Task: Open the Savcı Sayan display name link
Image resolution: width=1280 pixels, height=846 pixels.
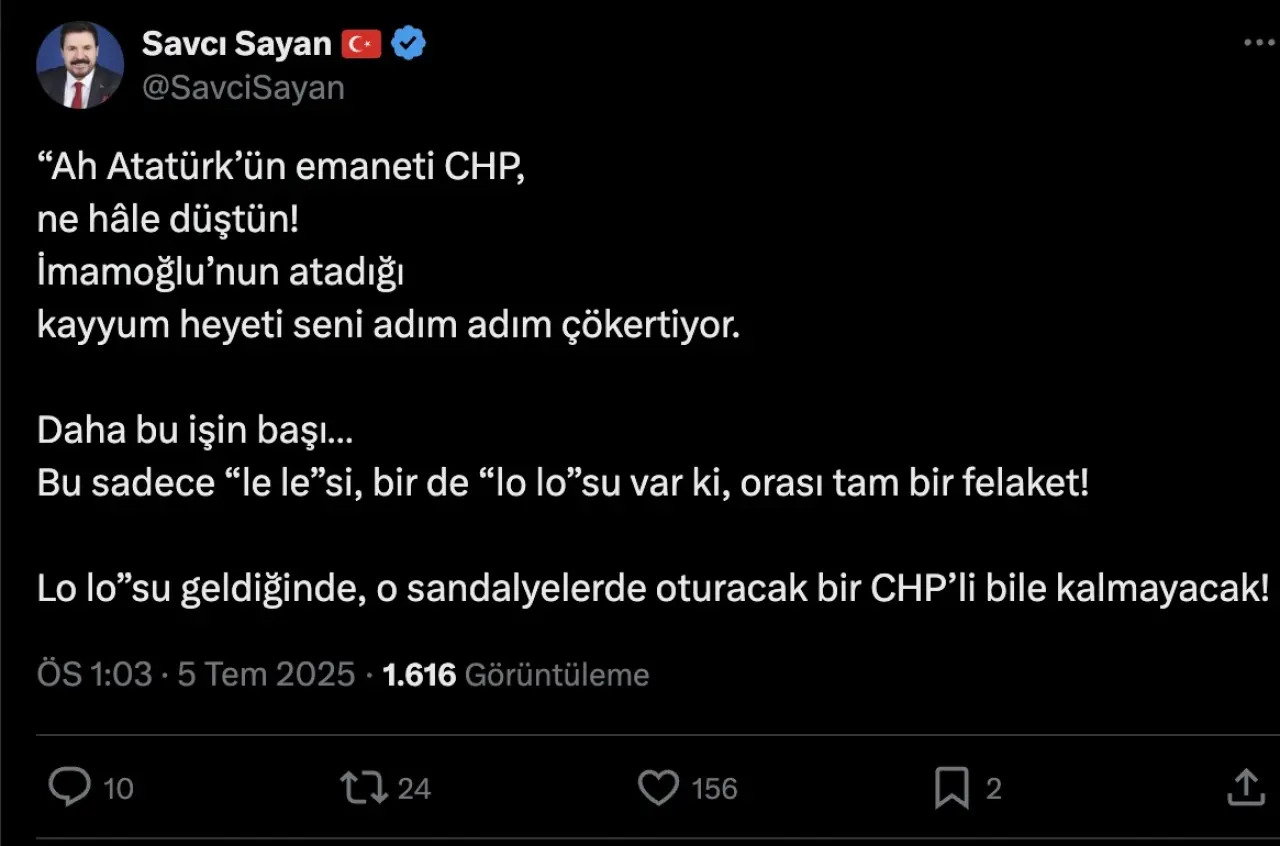Action: 237,44
